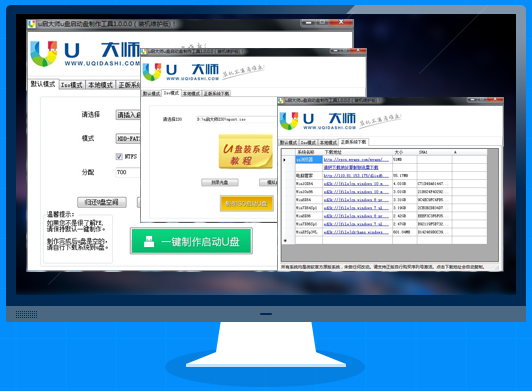Select 默认模式 tab in middle window
This screenshot has height=391, width=532.
pyautogui.click(x=151, y=93)
